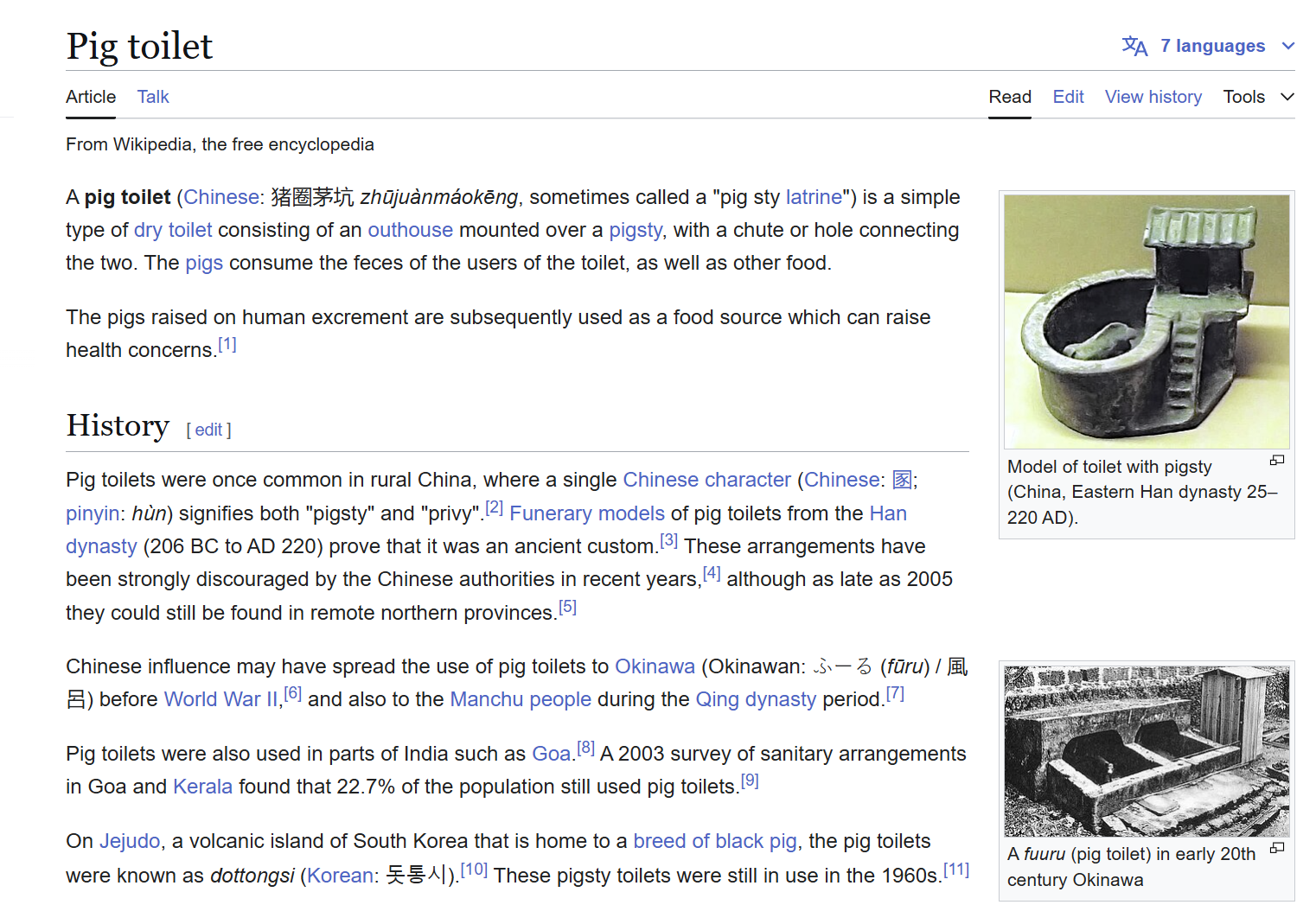1316x924 pixels.
Task: Follow the pinyin link
Action: [x=93, y=513]
